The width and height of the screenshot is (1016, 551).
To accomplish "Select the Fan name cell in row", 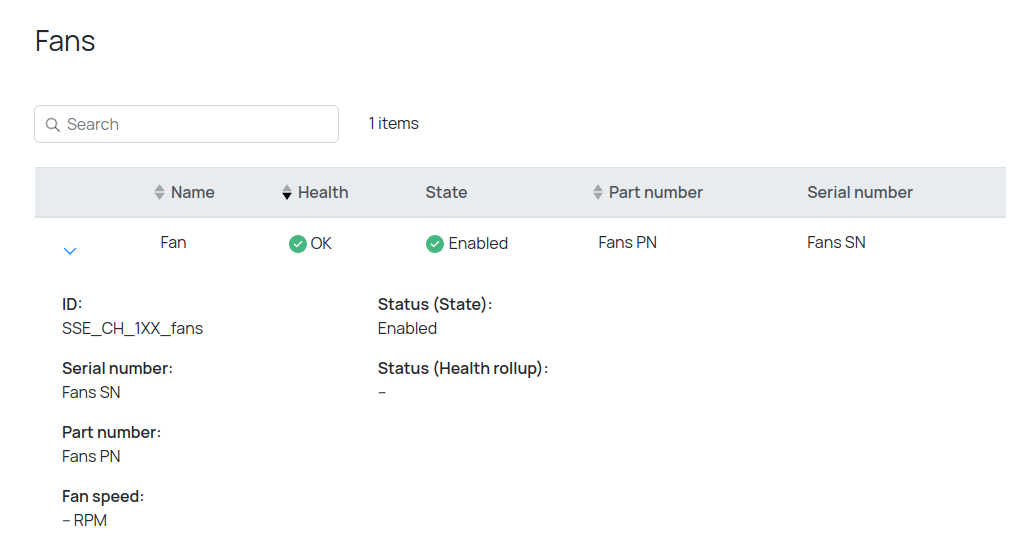I will 173,242.
